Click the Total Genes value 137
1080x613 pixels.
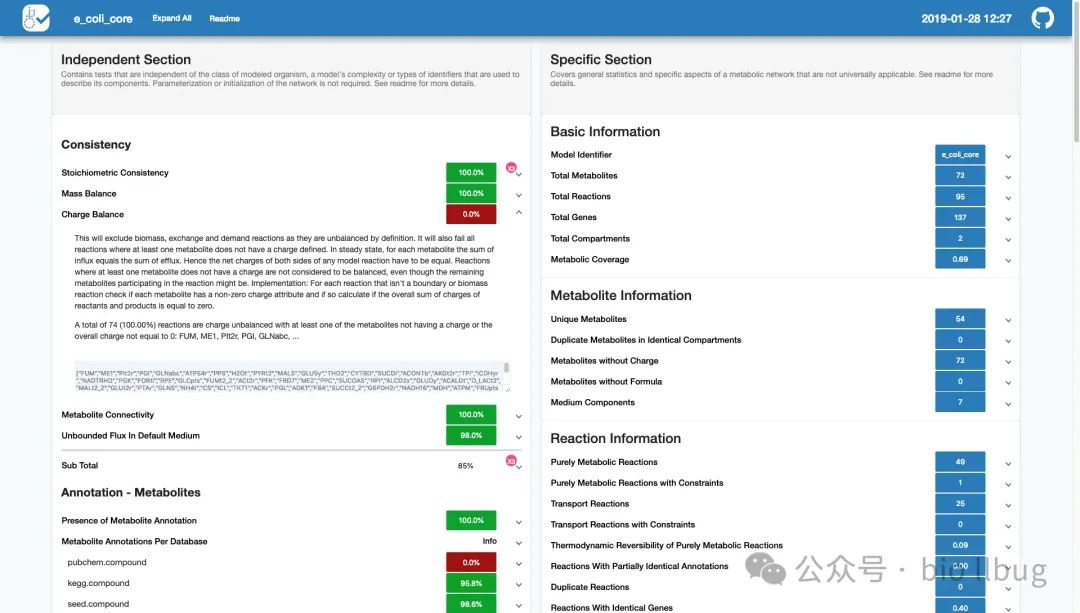pos(960,217)
